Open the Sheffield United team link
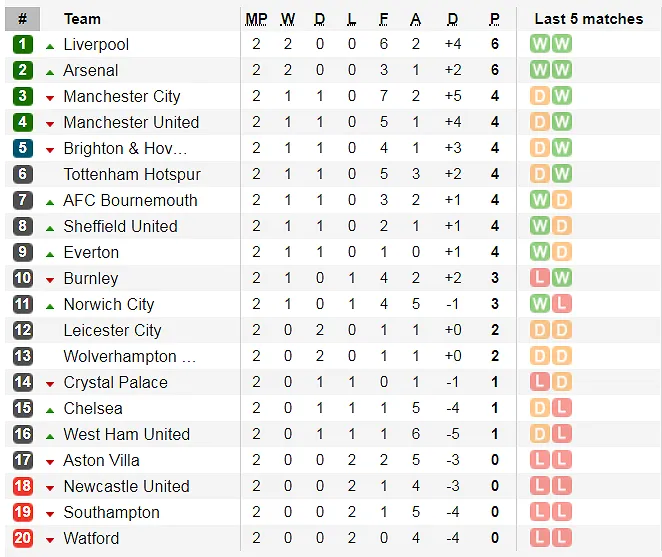662x557 pixels. [x=120, y=226]
